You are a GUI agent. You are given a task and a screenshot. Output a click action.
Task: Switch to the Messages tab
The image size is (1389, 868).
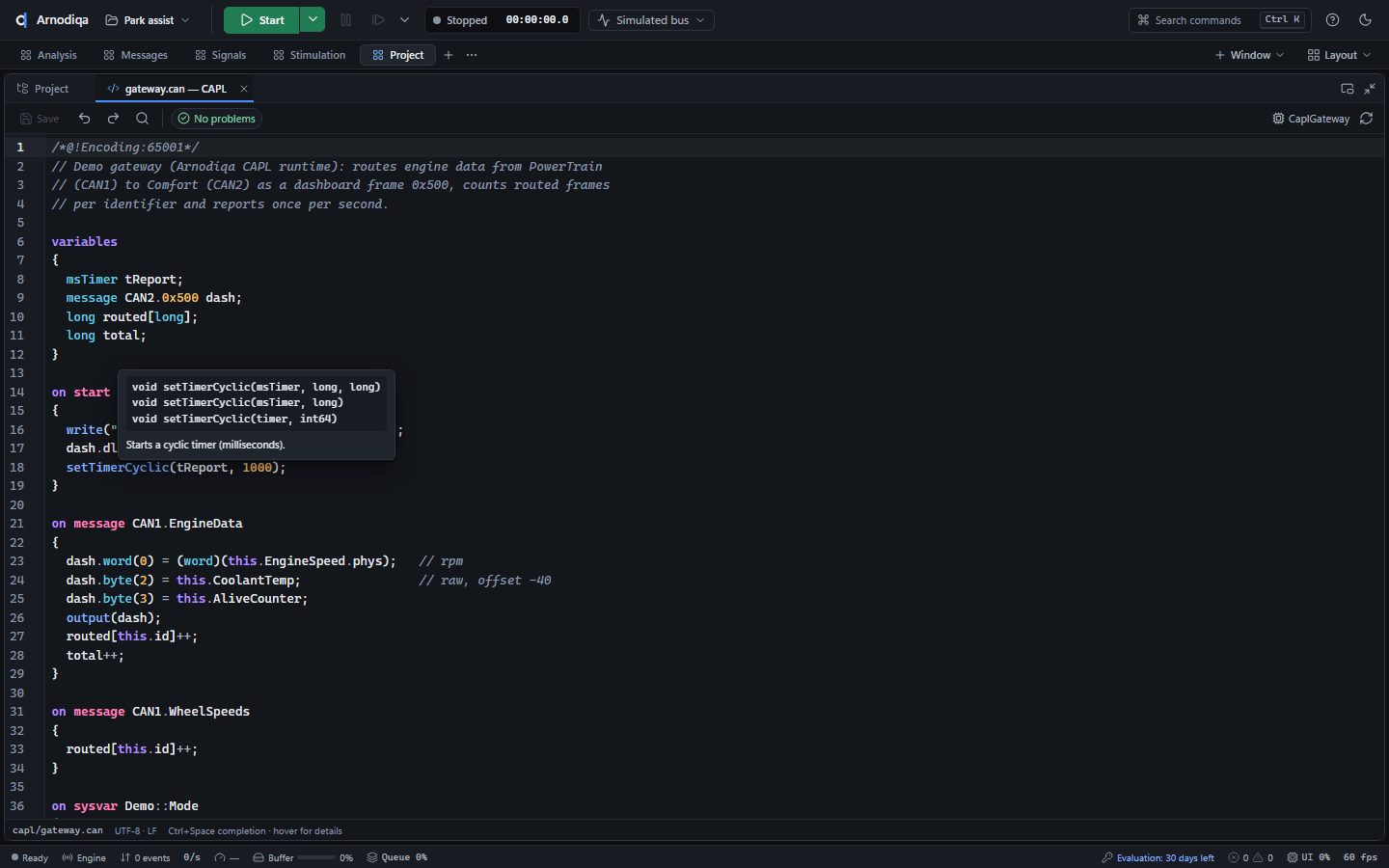[136, 55]
